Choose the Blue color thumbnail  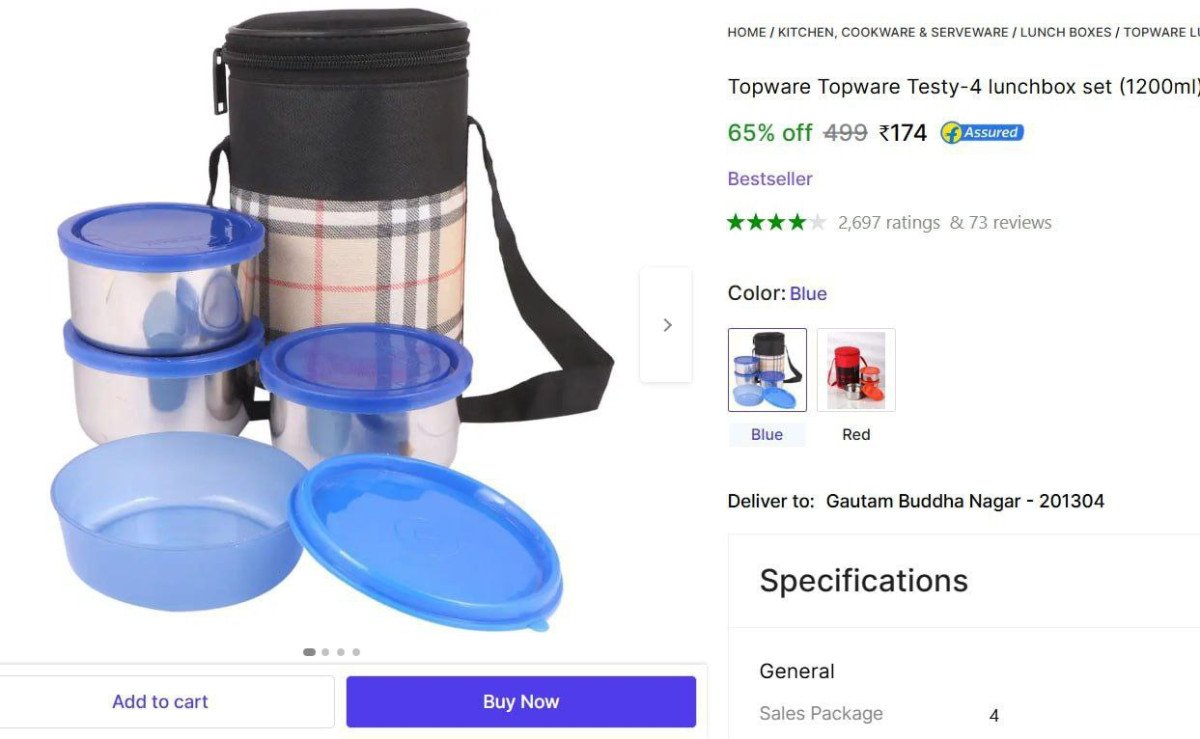(x=767, y=370)
